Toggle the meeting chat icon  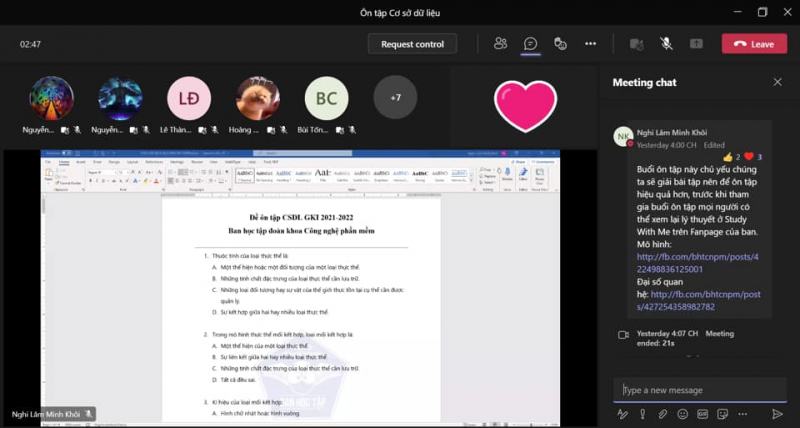point(531,44)
